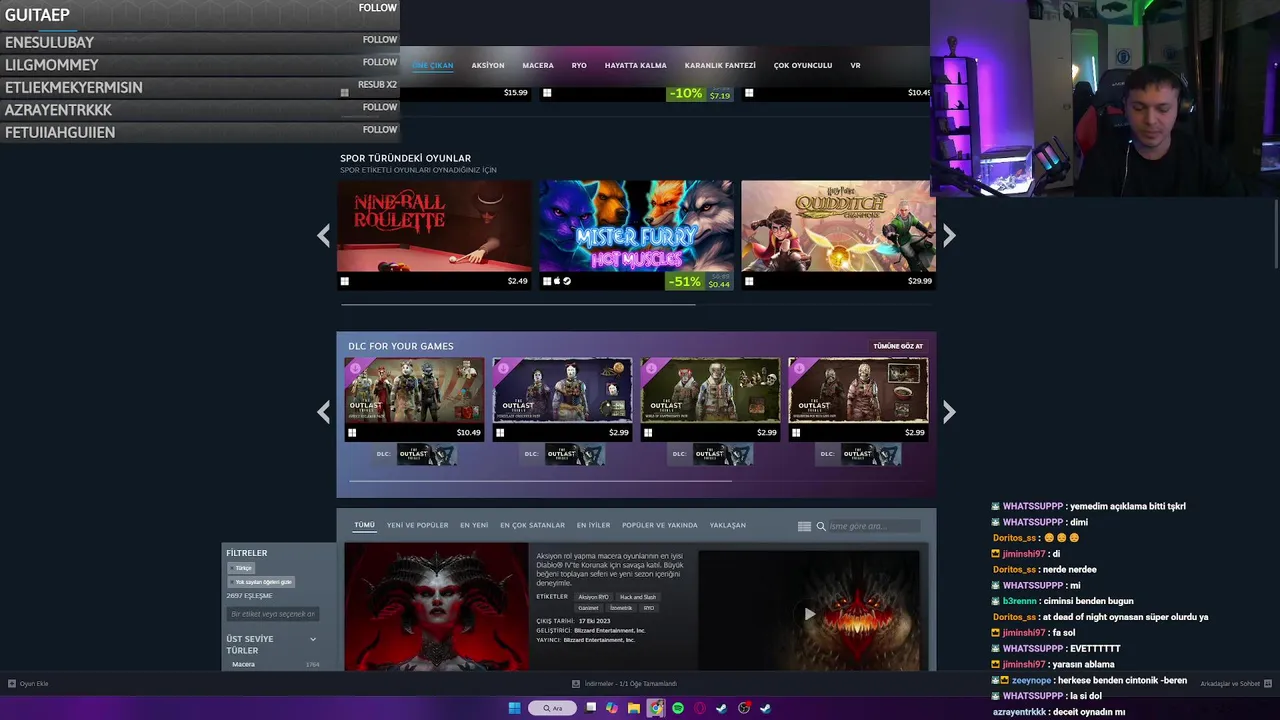Switch to Popüler ve Yakında tab
This screenshot has height=720, width=1280.
tap(659, 525)
